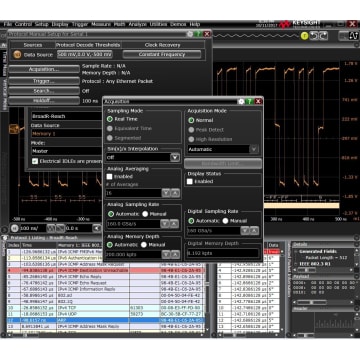Click the horizontal scale round icon beside 100 ns/
The width and height of the screenshot is (360, 360).
point(15,228)
